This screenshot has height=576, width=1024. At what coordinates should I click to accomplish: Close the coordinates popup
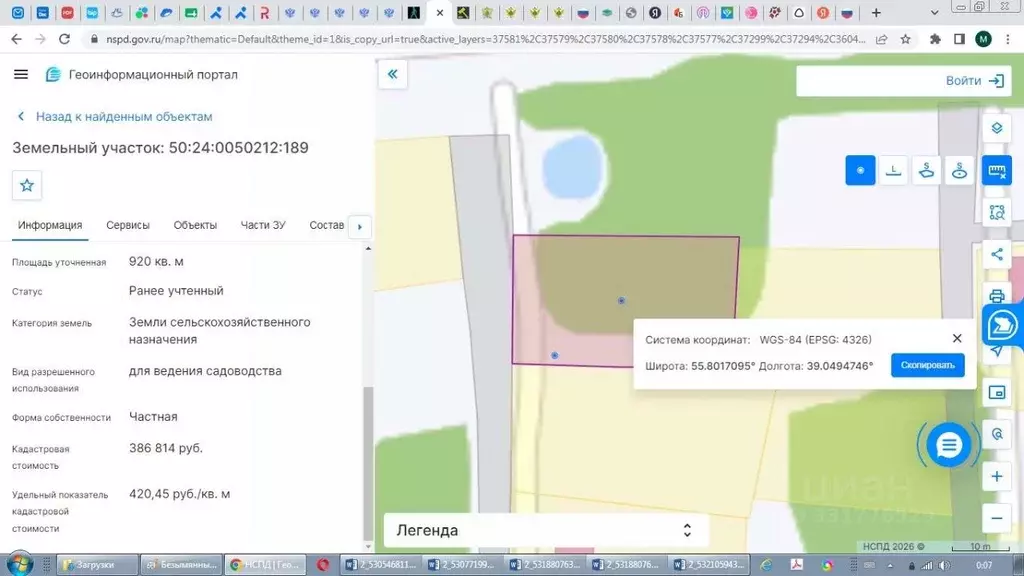click(x=957, y=338)
